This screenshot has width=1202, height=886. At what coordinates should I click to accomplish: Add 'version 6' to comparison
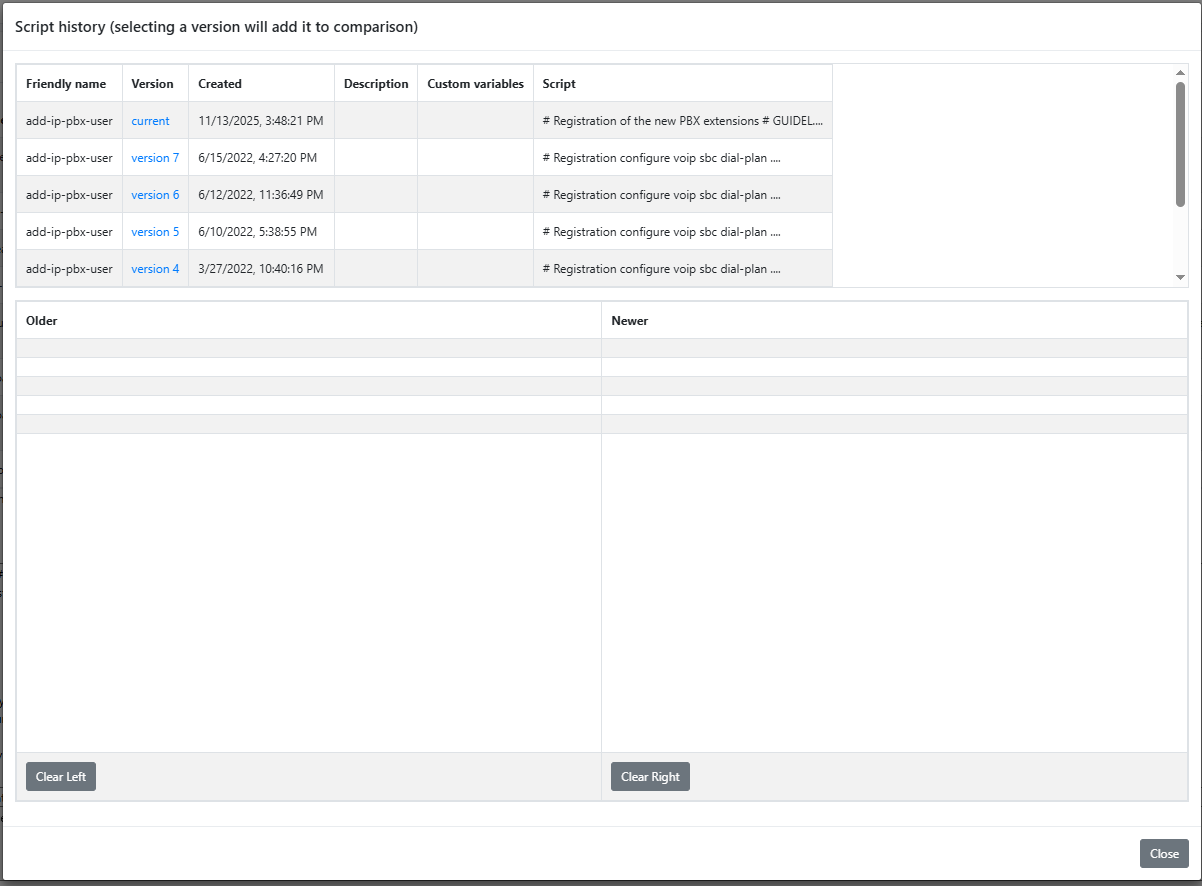(x=155, y=195)
